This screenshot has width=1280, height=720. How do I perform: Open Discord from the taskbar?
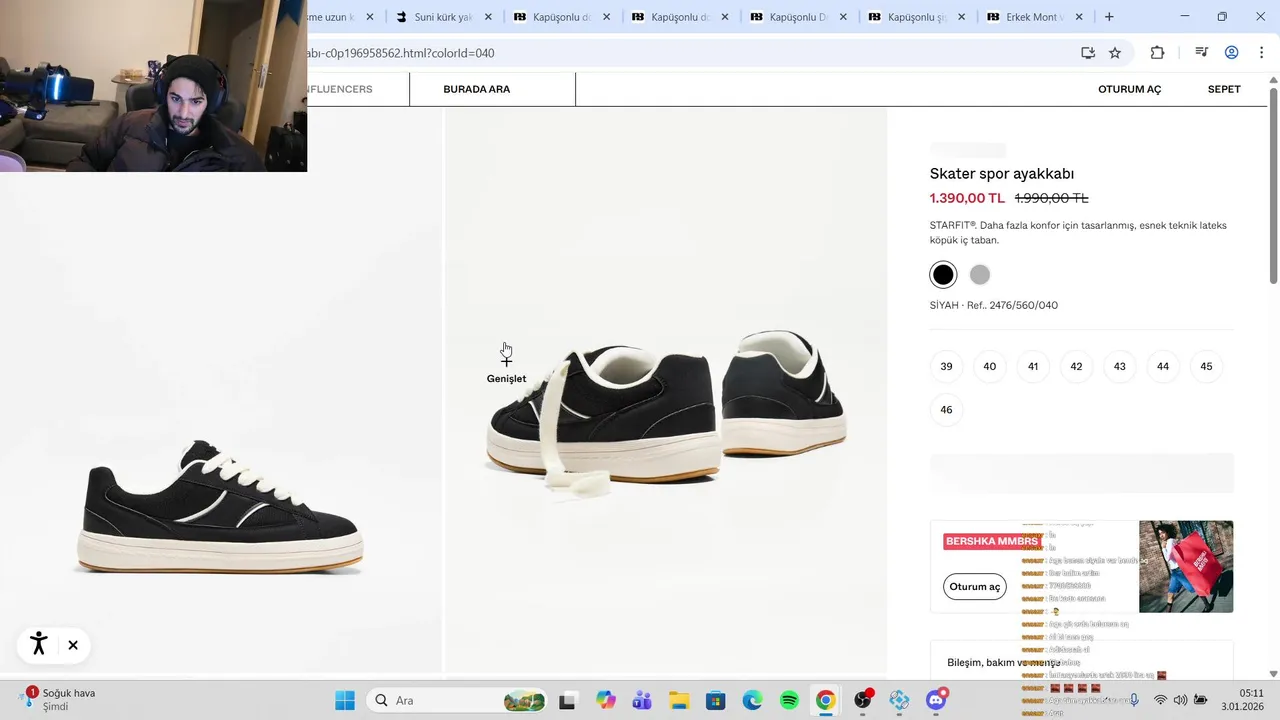936,700
